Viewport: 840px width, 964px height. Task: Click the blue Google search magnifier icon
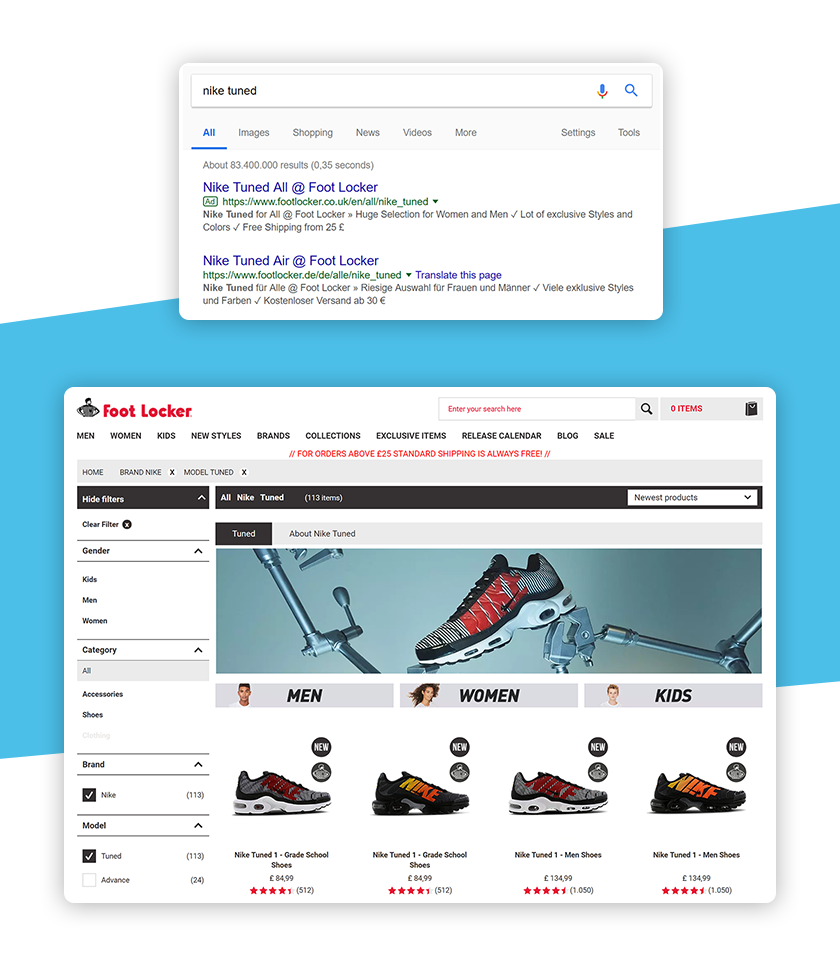[631, 90]
